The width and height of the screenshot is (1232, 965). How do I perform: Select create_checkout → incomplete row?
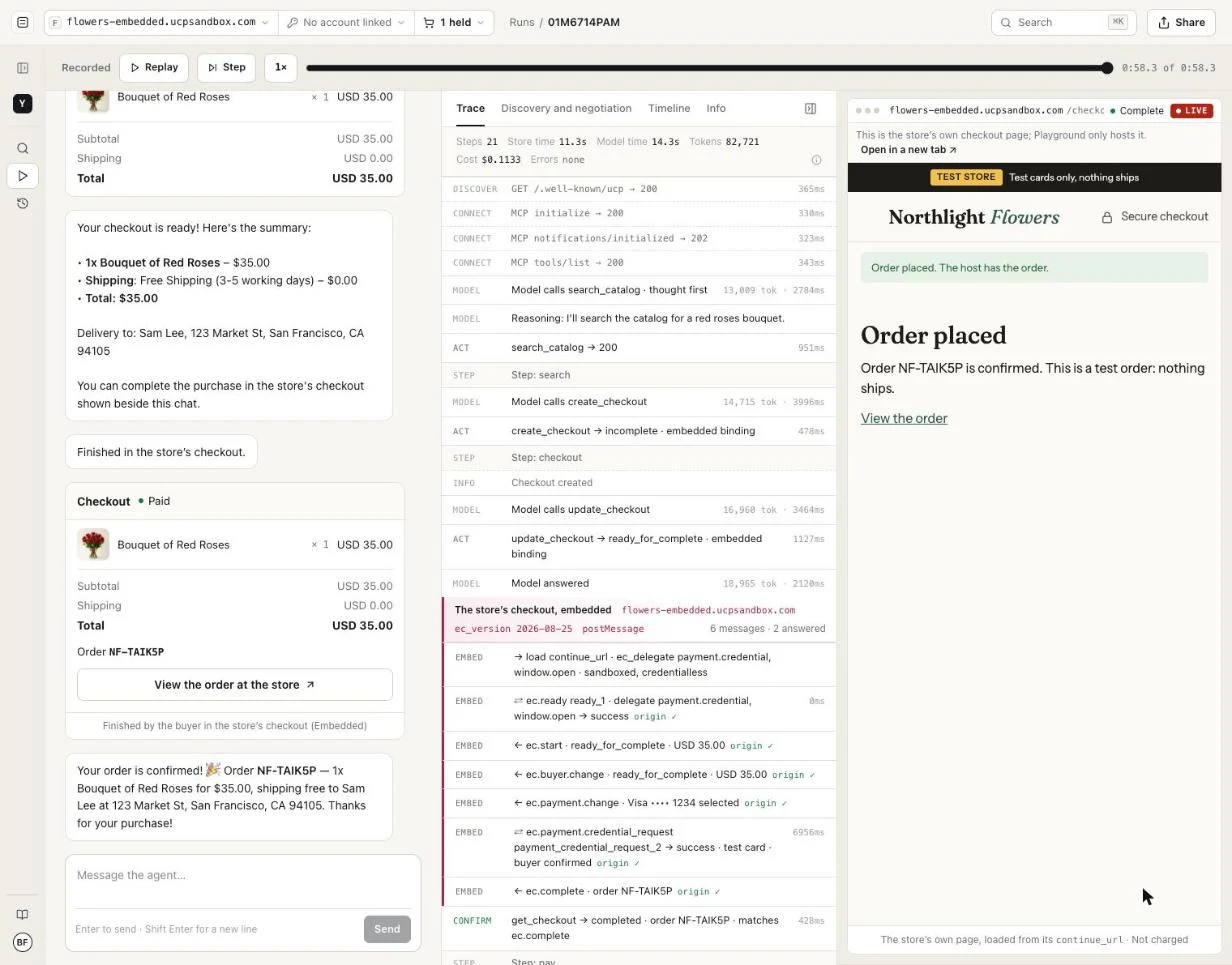639,431
